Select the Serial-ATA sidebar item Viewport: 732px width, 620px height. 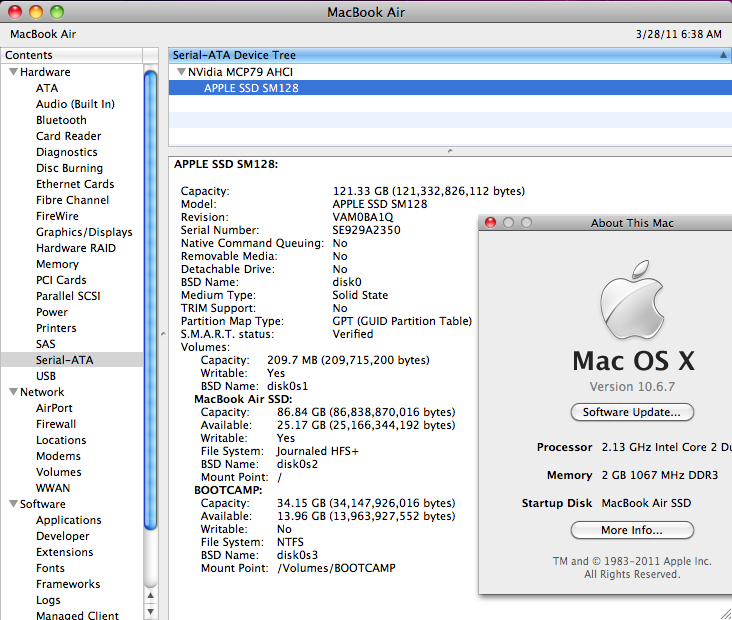point(72,360)
